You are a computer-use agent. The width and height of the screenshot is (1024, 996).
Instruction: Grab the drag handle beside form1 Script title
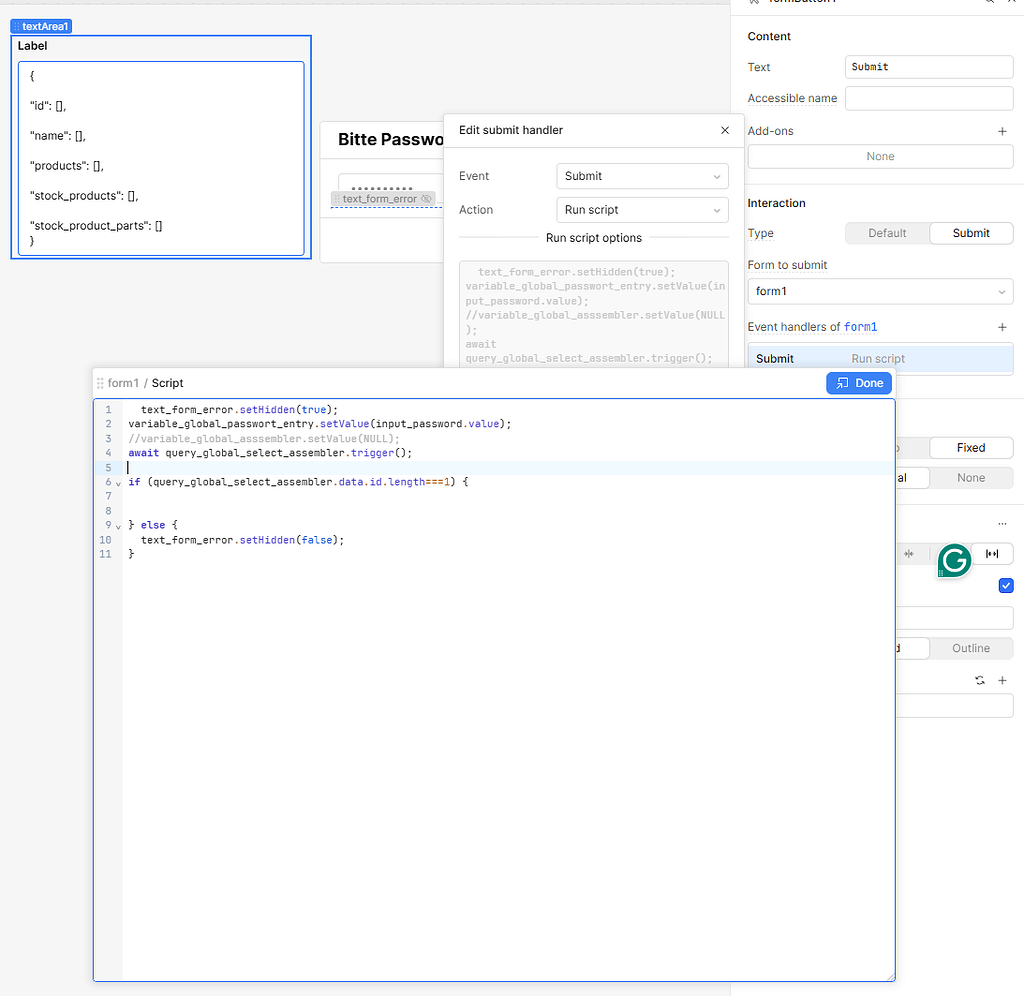click(101, 383)
